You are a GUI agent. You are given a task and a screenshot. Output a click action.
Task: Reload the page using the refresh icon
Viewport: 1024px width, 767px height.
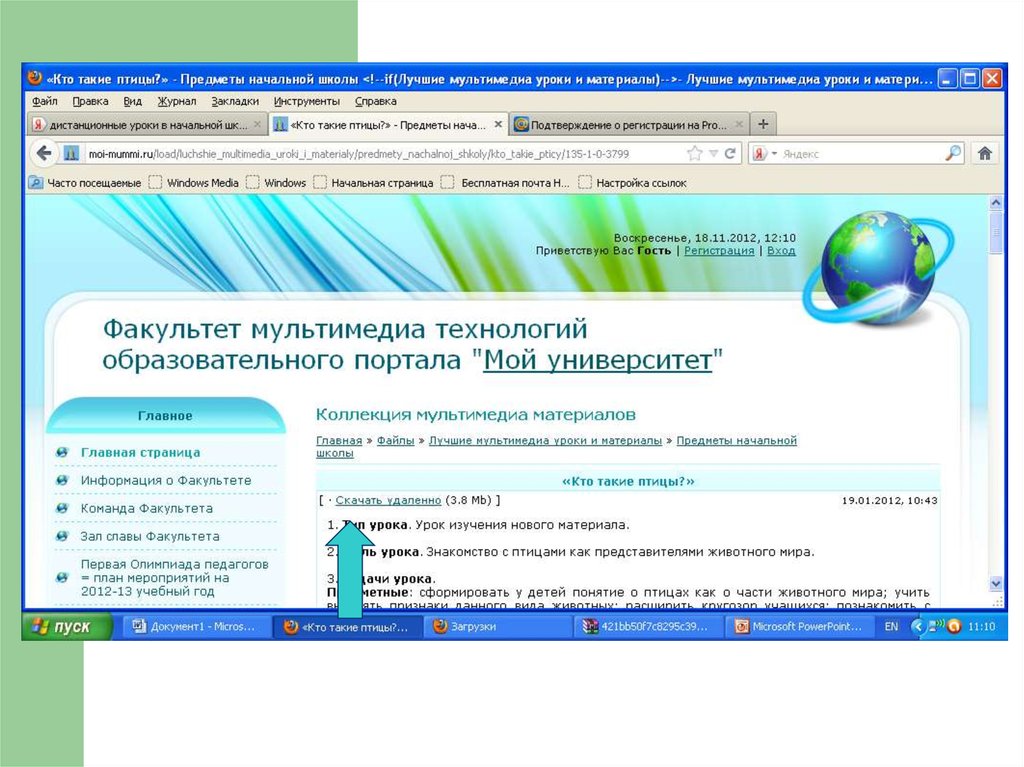(x=730, y=154)
